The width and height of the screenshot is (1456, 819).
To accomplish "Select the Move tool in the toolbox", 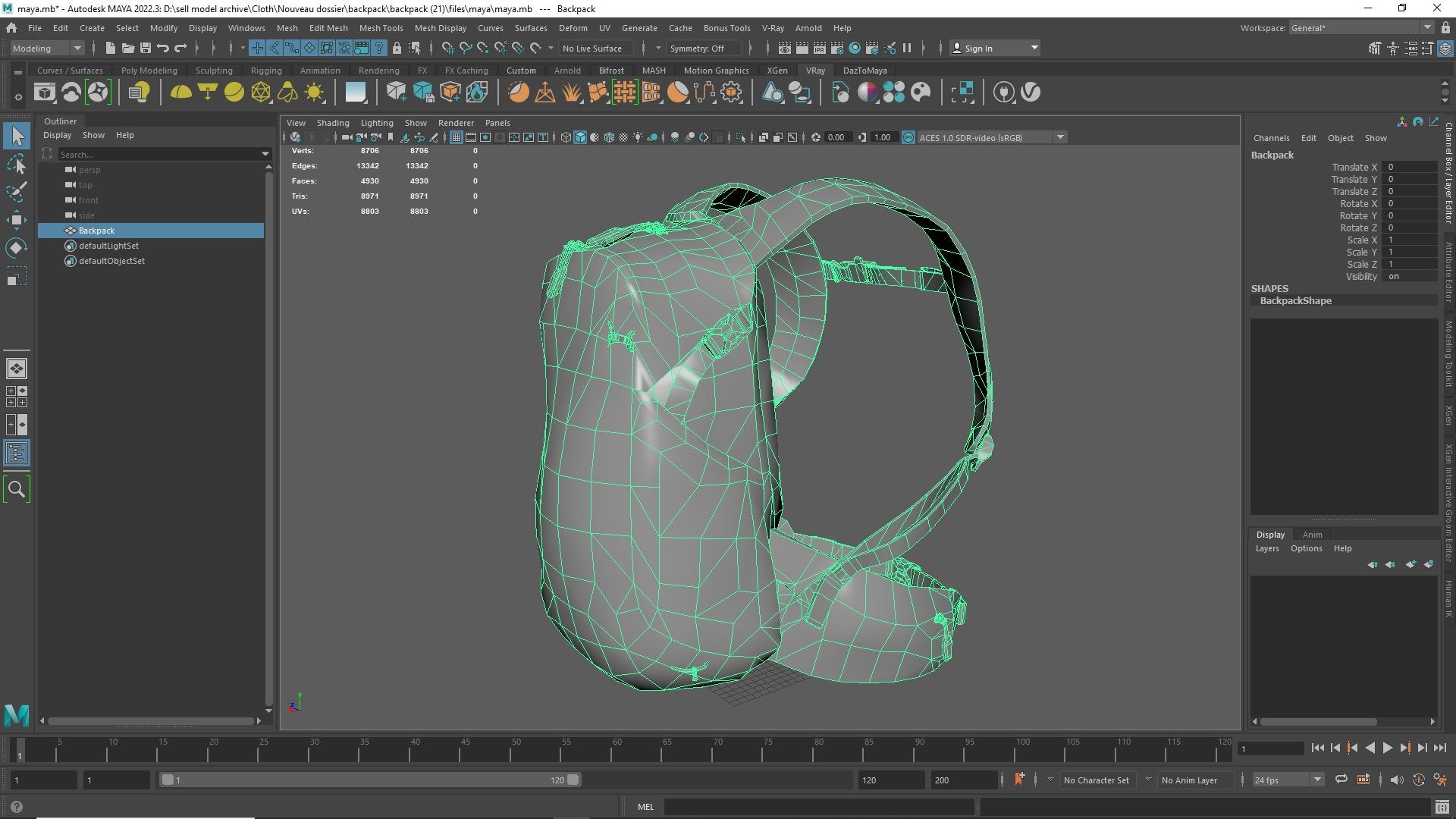I will (x=17, y=220).
